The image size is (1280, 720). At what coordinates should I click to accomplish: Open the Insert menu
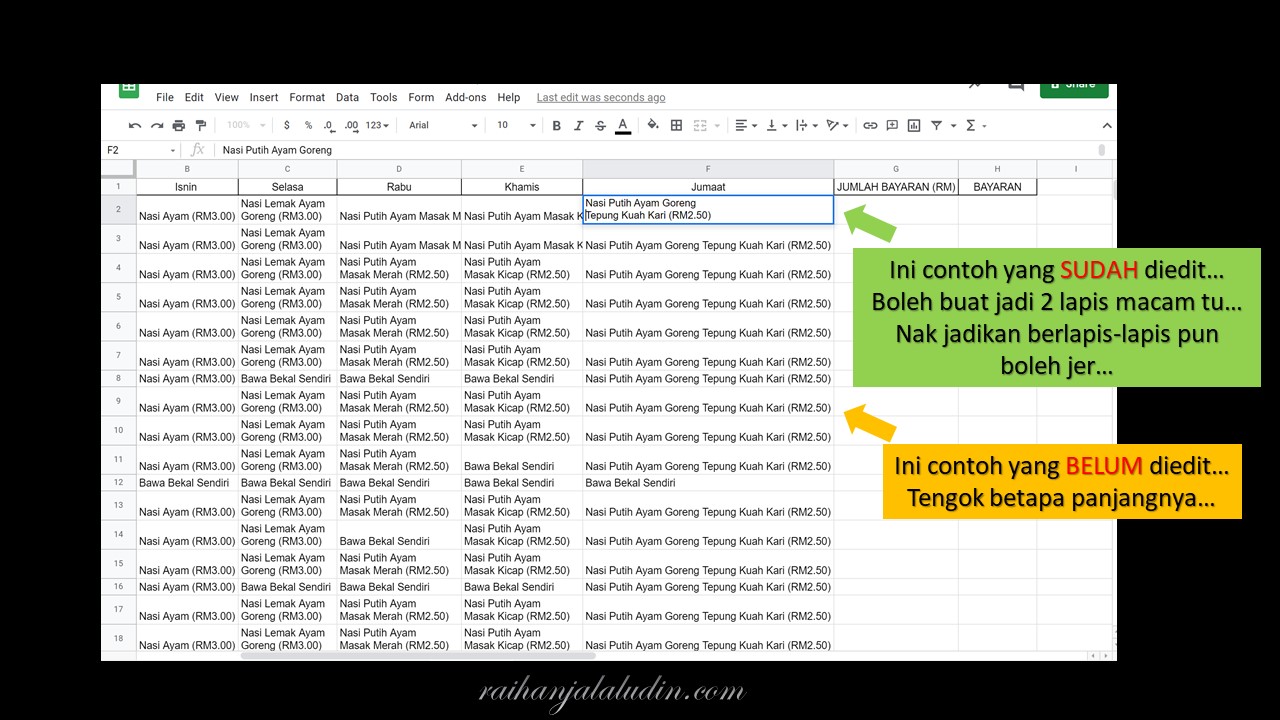(x=264, y=98)
